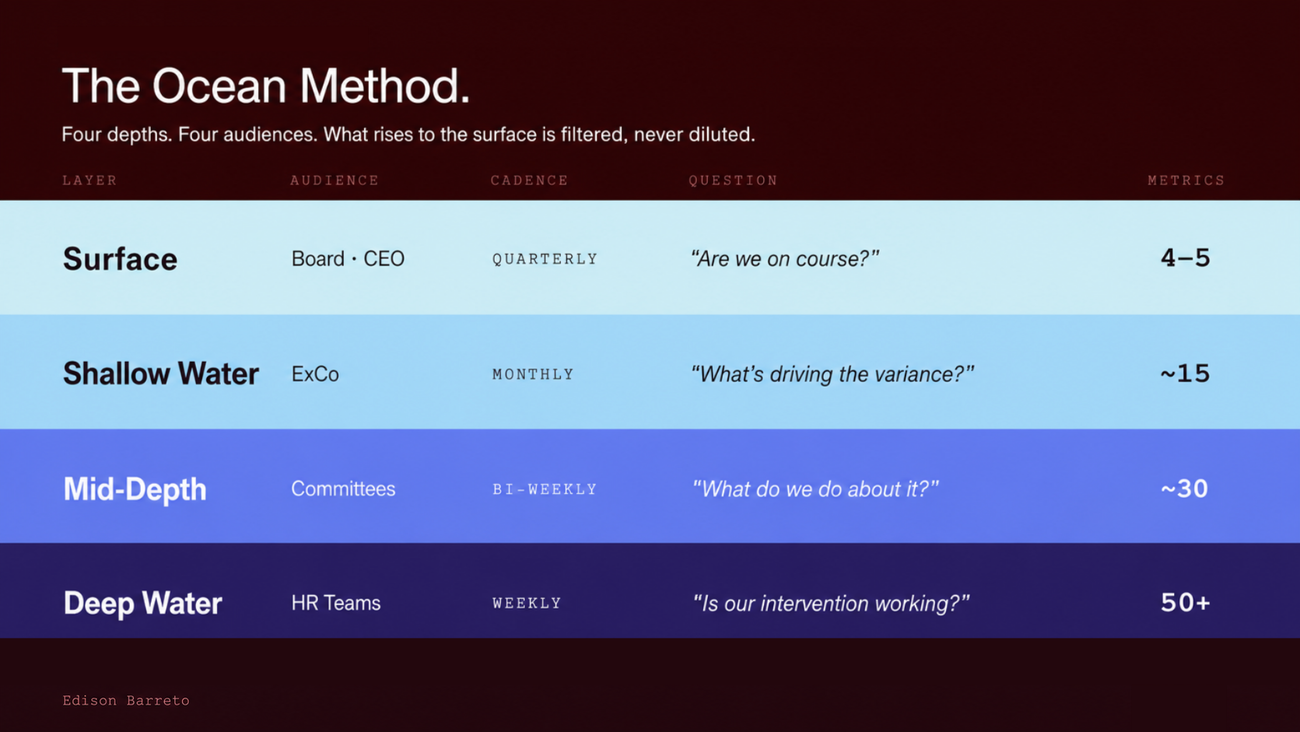
Task: Select the 'Shallow Water' layer name
Action: 161,374
